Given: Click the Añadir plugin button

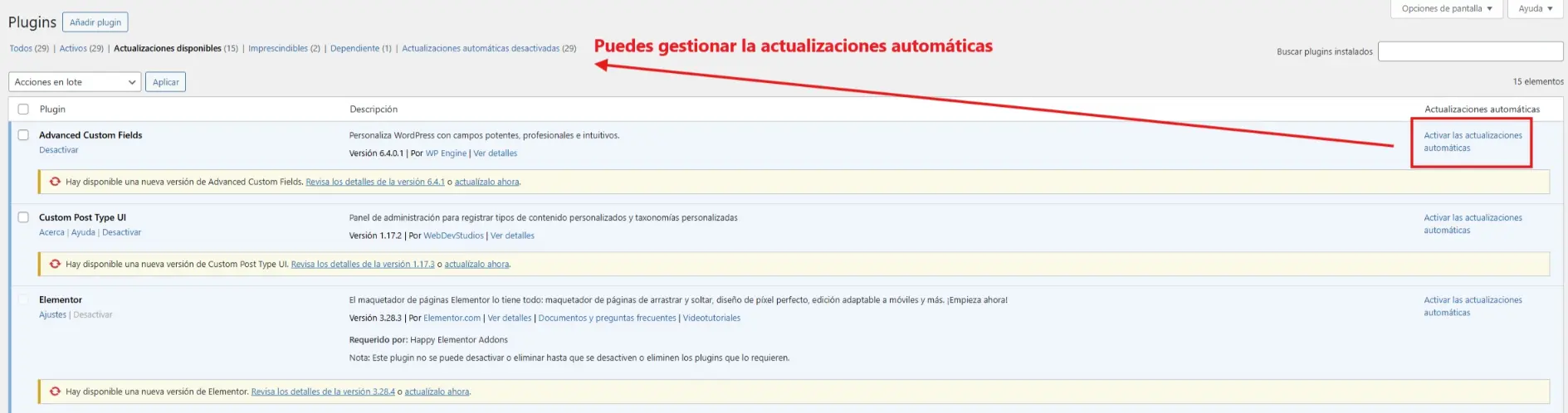Looking at the screenshot, I should [95, 22].
